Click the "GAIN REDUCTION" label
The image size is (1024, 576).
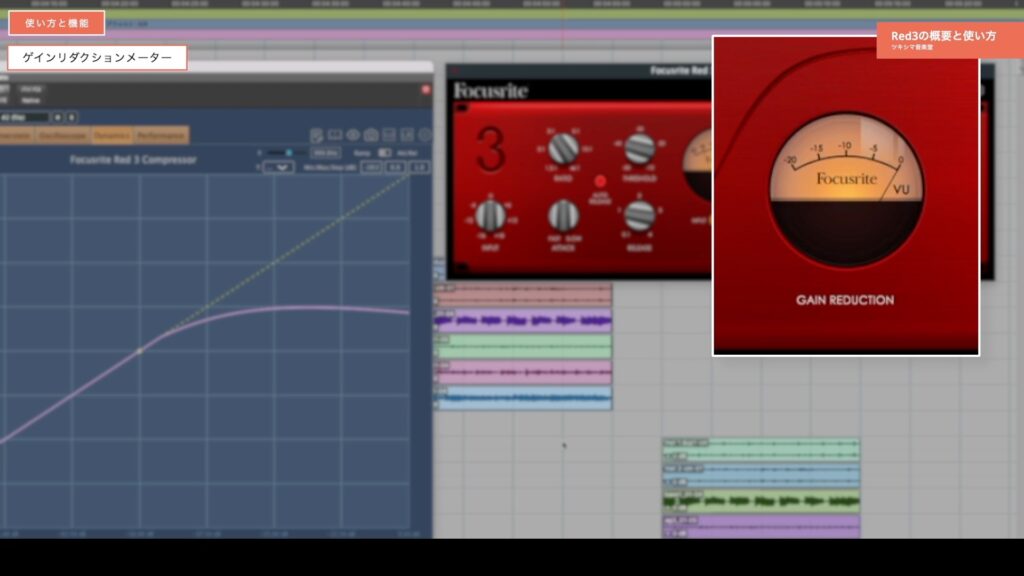pyautogui.click(x=845, y=300)
